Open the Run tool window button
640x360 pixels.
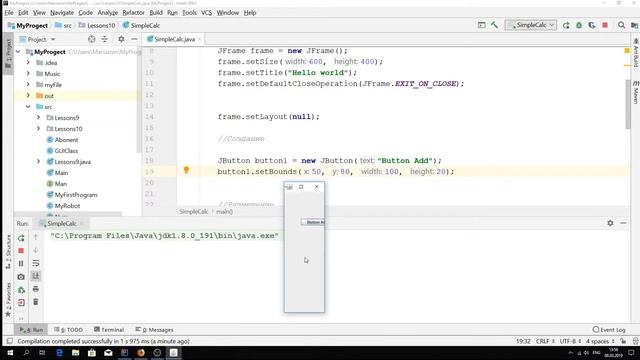[31, 329]
